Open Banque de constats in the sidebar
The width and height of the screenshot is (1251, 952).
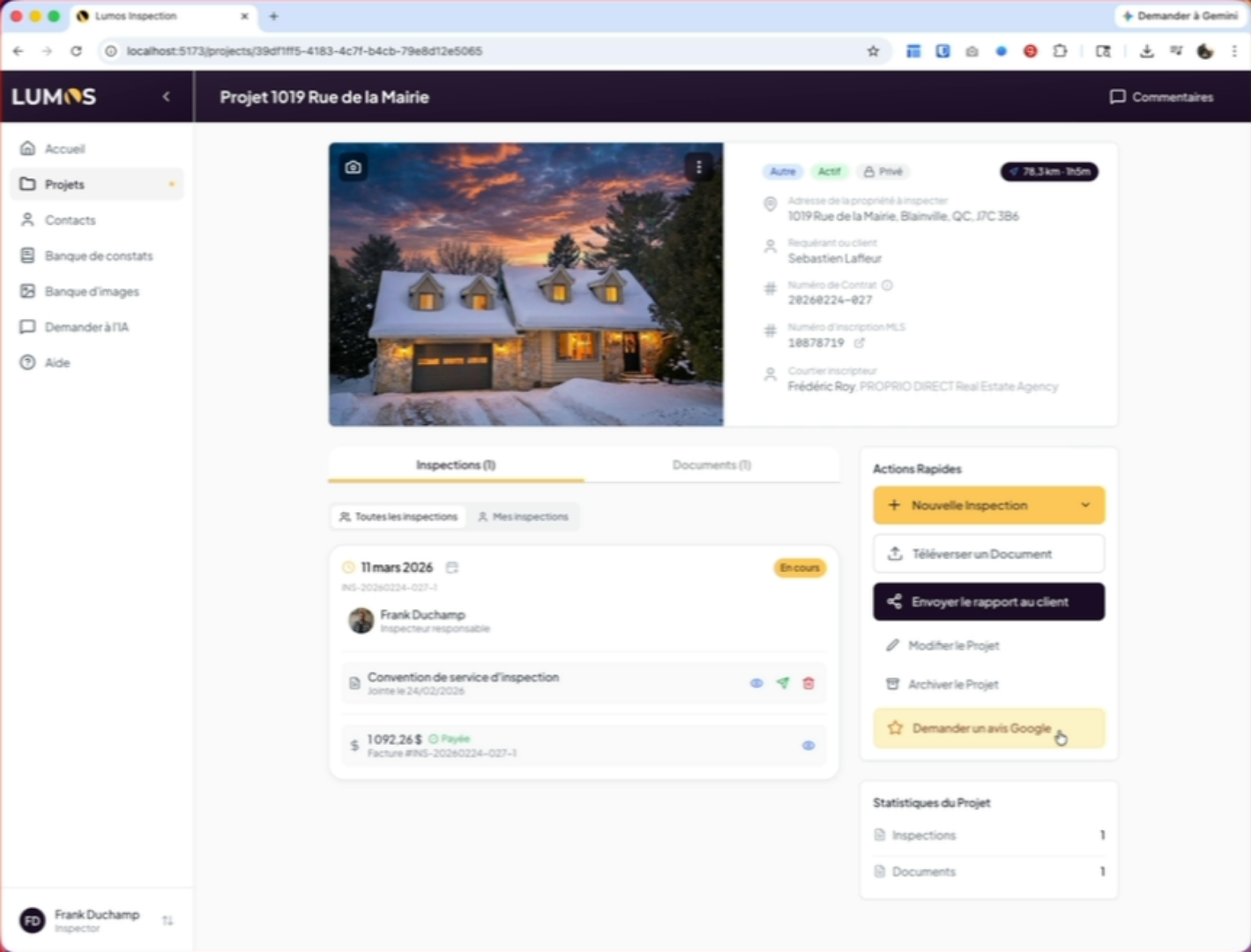click(x=98, y=256)
